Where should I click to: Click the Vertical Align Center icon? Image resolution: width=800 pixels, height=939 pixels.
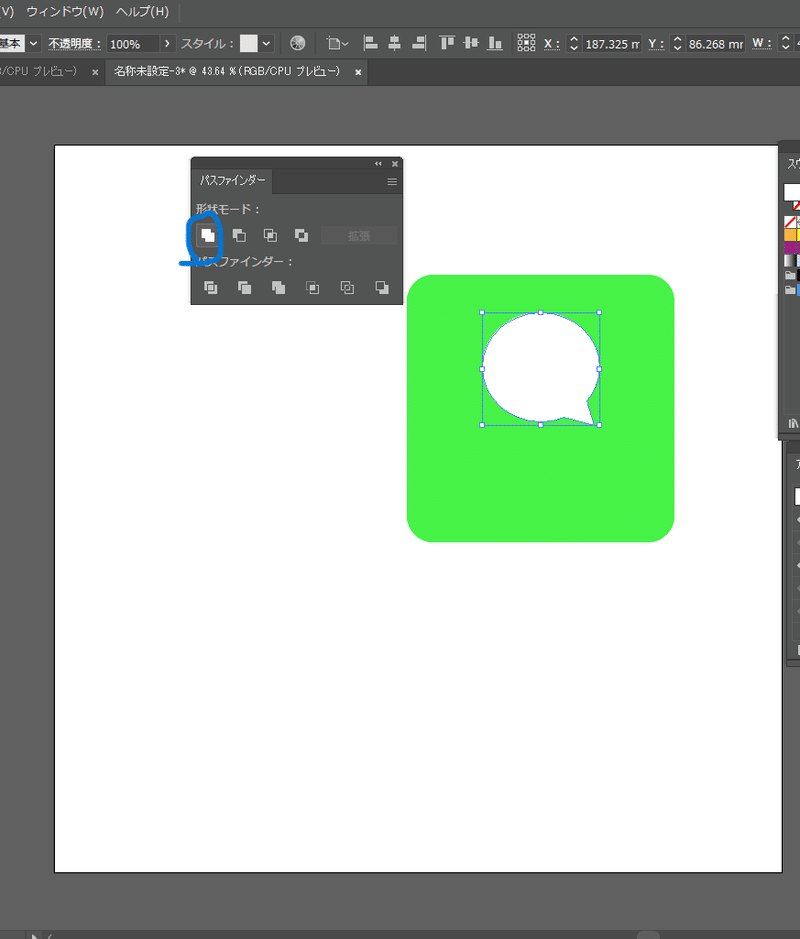click(471, 43)
